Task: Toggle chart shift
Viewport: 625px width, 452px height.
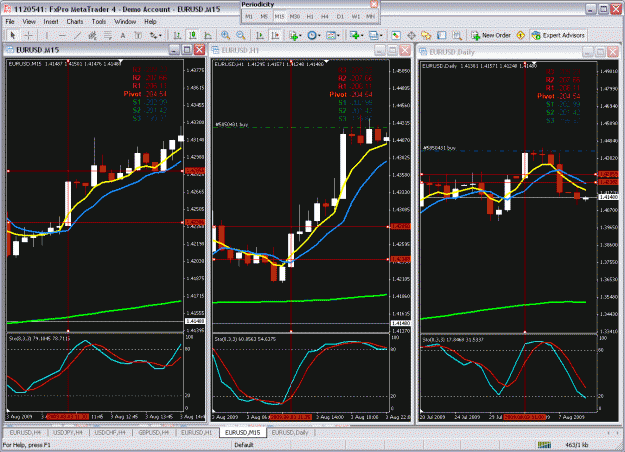Action: pos(275,35)
